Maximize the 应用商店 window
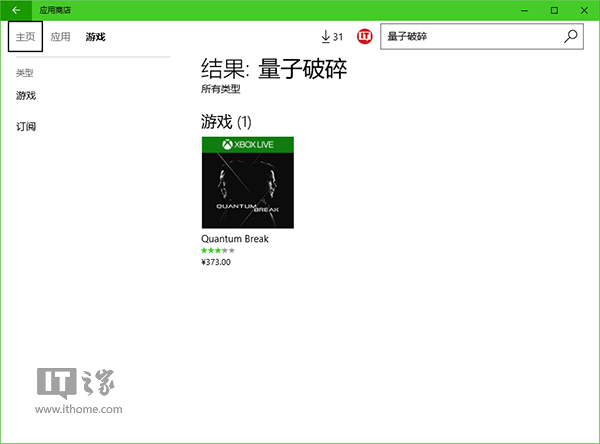Screen dimensions: 600x444 (554, 9)
